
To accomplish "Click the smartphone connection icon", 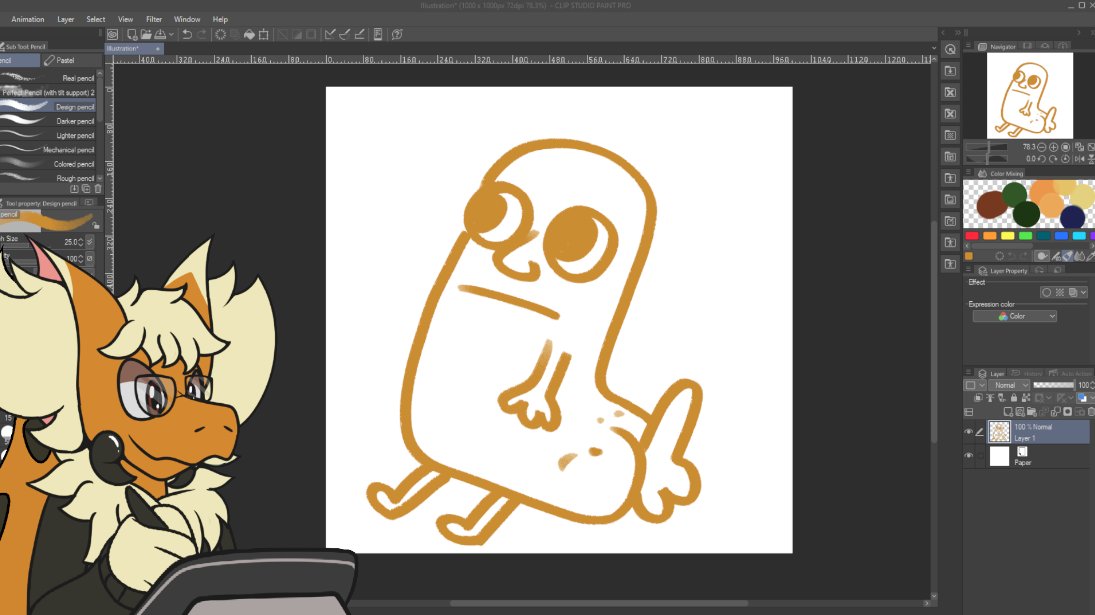I will click(x=378, y=34).
